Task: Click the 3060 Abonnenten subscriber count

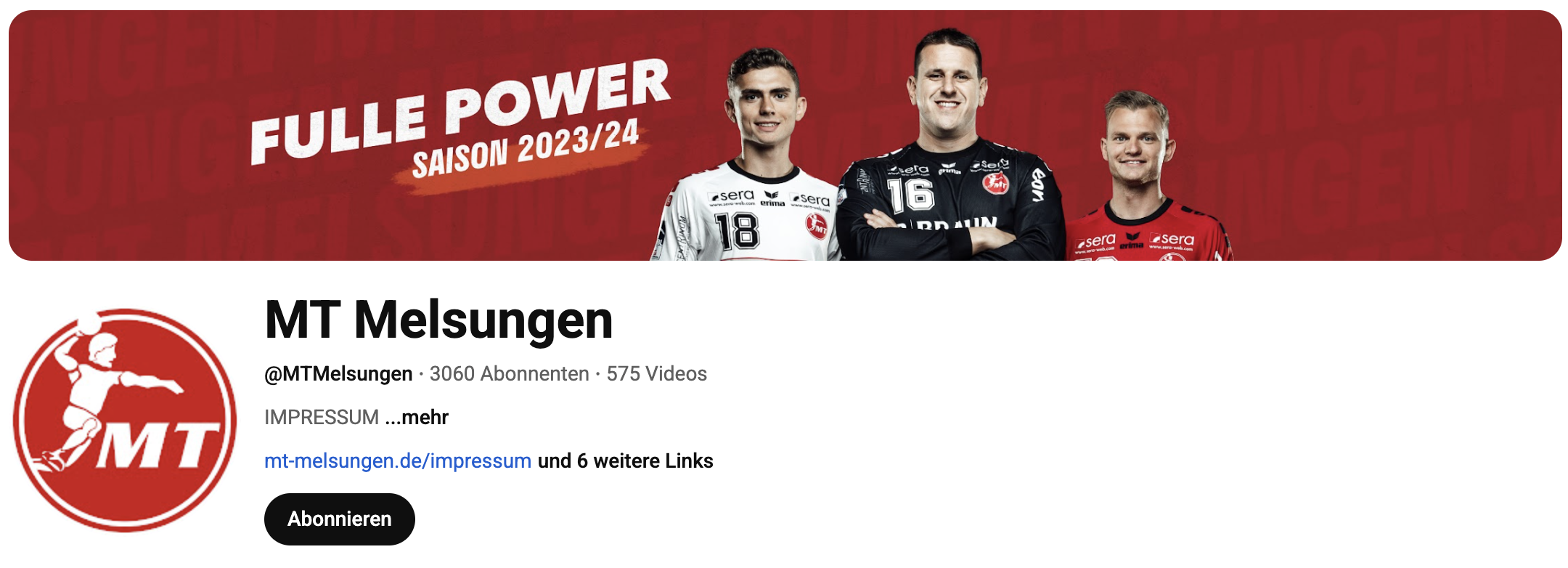Action: coord(509,373)
